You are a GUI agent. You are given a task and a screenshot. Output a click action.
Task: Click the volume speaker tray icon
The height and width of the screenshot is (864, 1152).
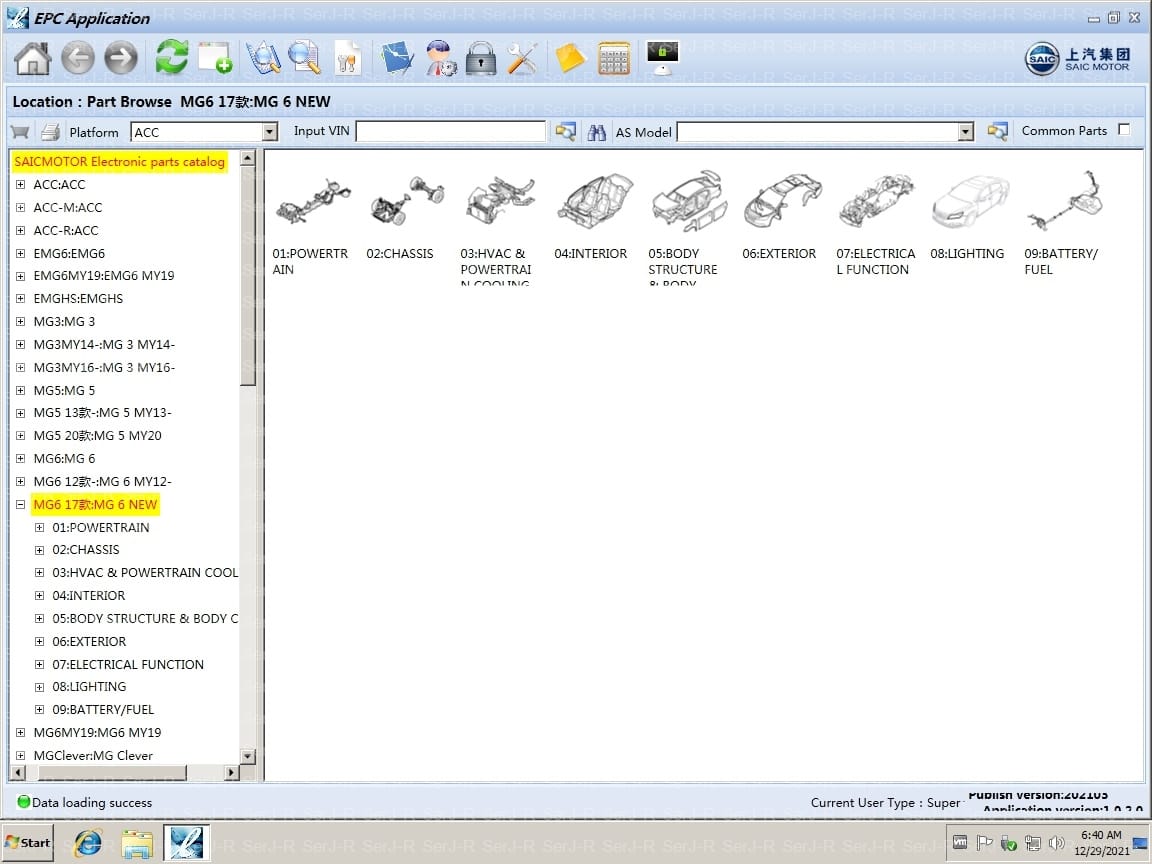(1056, 843)
